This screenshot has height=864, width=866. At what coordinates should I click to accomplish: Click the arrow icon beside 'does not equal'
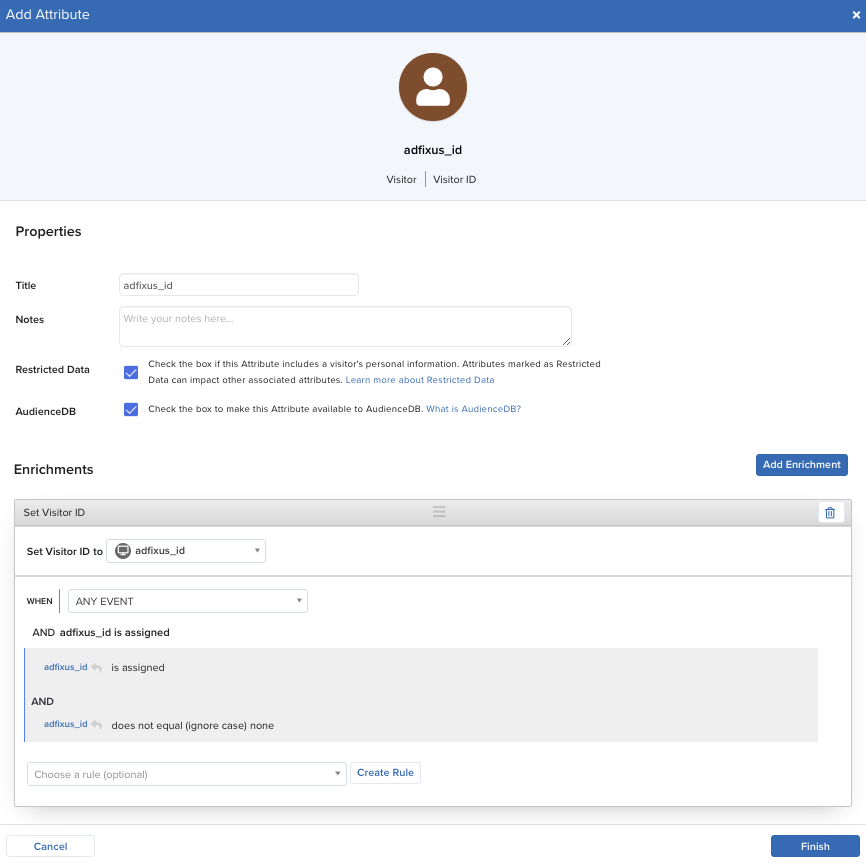(97, 725)
